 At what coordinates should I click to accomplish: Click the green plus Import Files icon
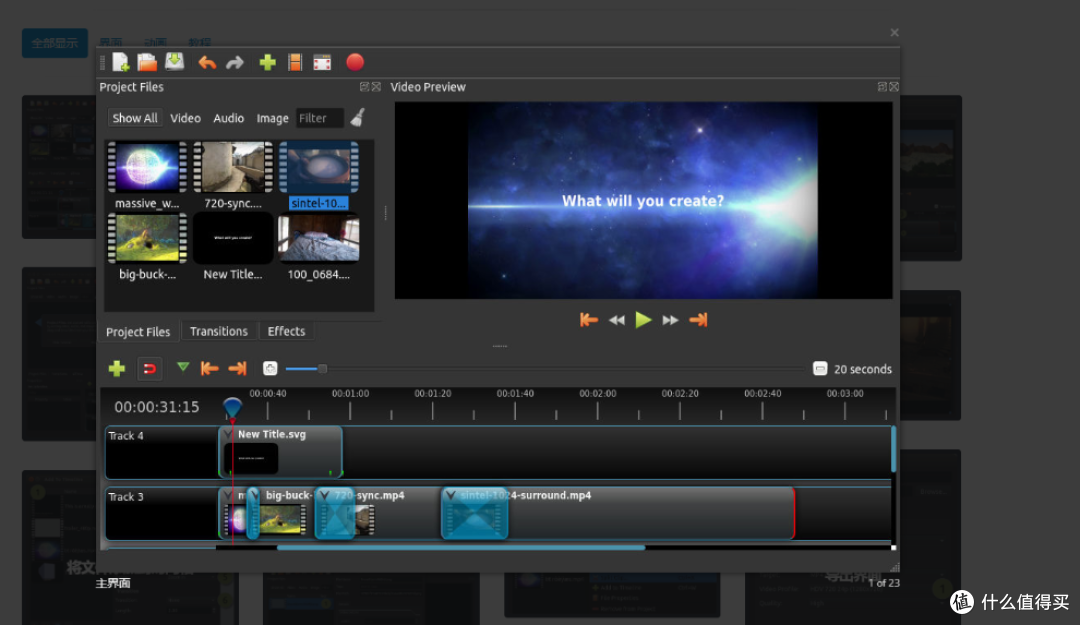(267, 63)
